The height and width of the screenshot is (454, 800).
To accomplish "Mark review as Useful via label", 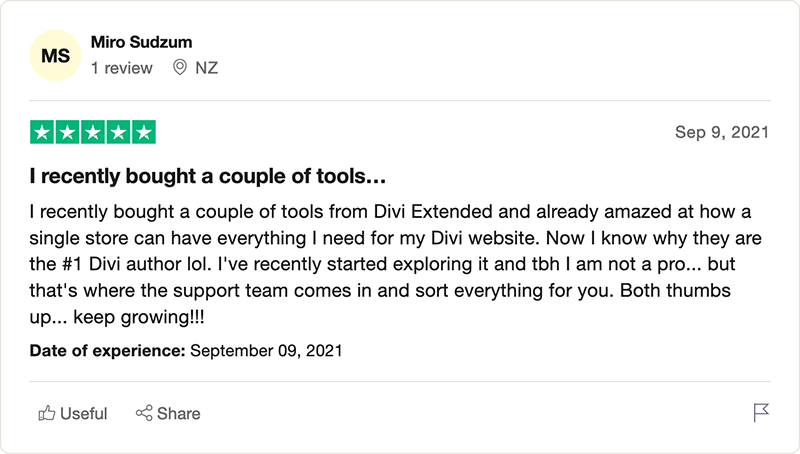I will pos(84,414).
